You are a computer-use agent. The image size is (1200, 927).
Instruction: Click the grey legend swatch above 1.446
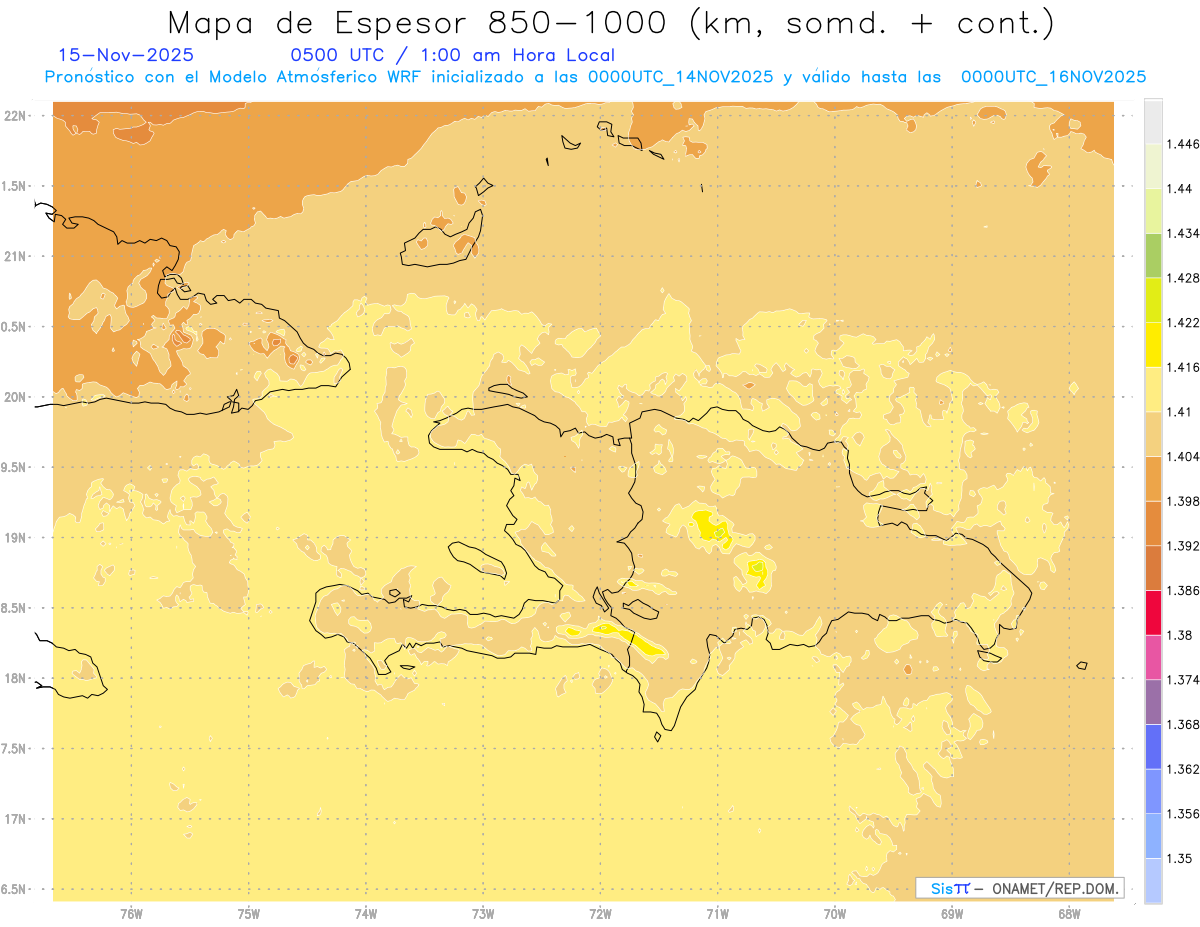[1153, 121]
